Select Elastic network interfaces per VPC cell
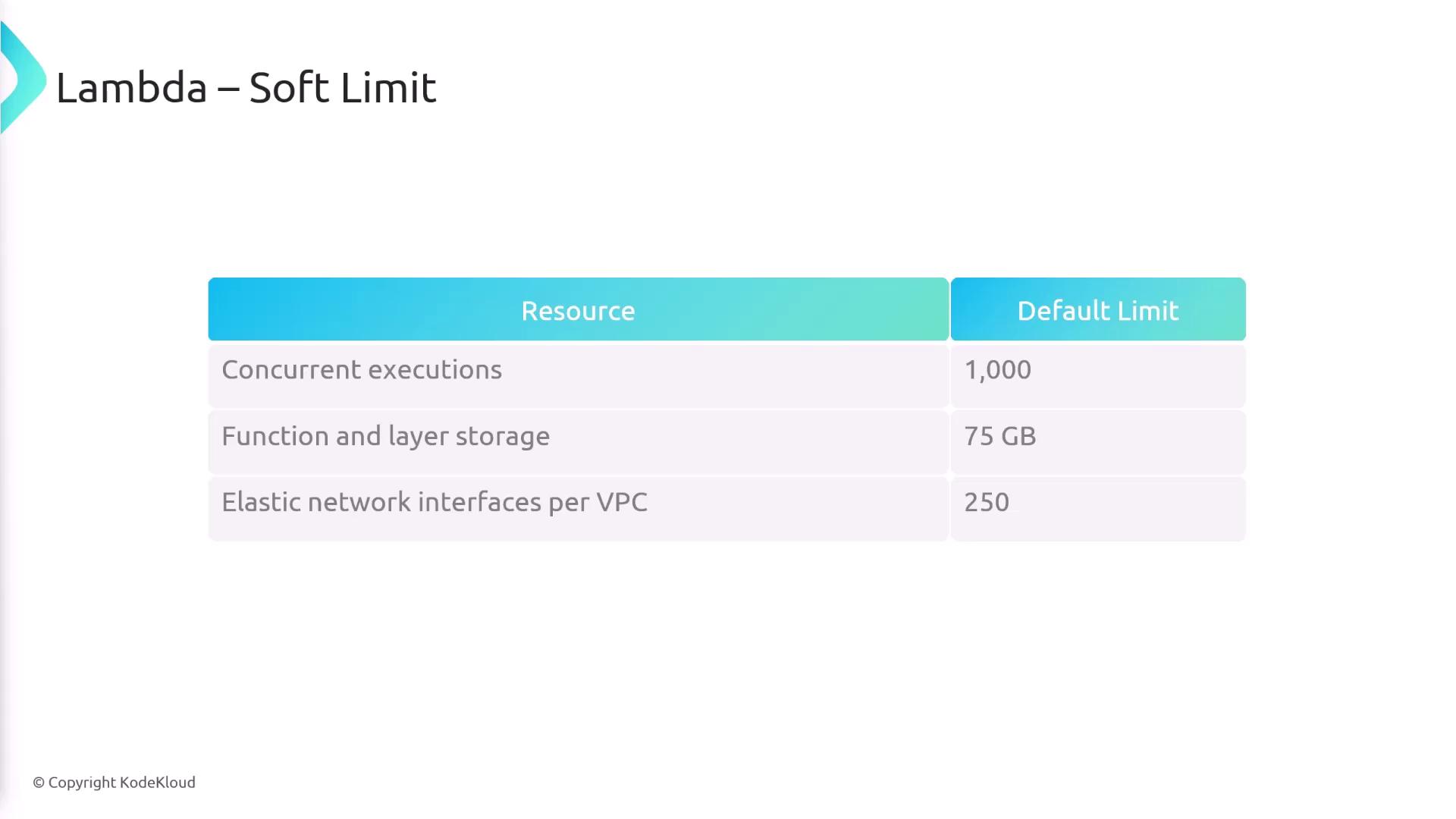1456x819 pixels. 434,502
